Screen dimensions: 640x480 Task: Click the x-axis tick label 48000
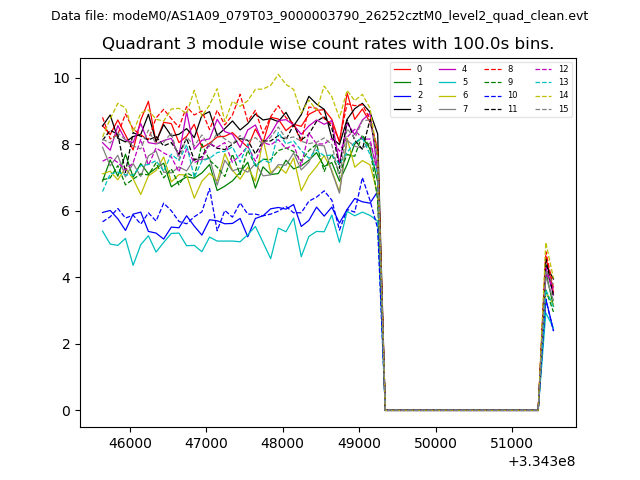click(283, 442)
